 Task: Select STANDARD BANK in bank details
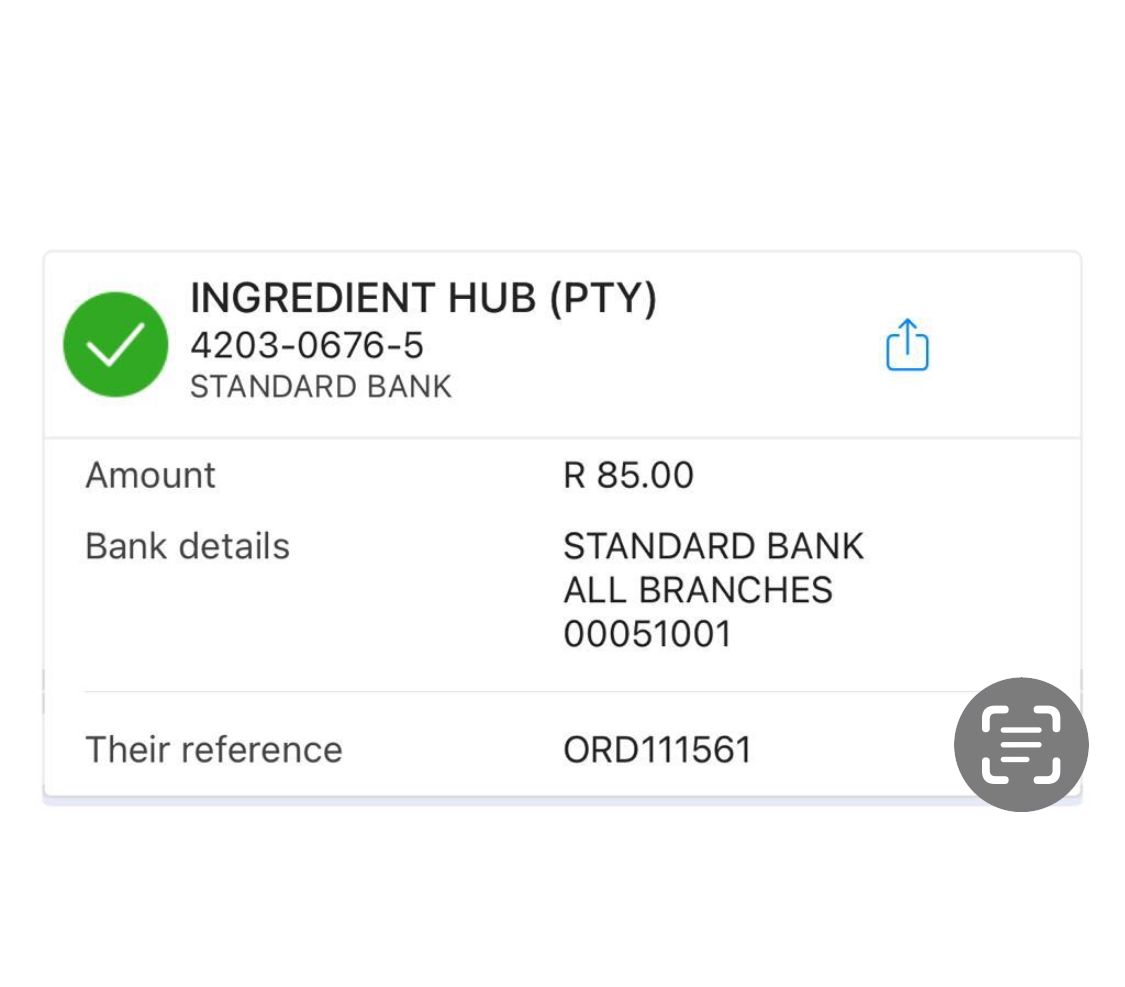(x=713, y=547)
